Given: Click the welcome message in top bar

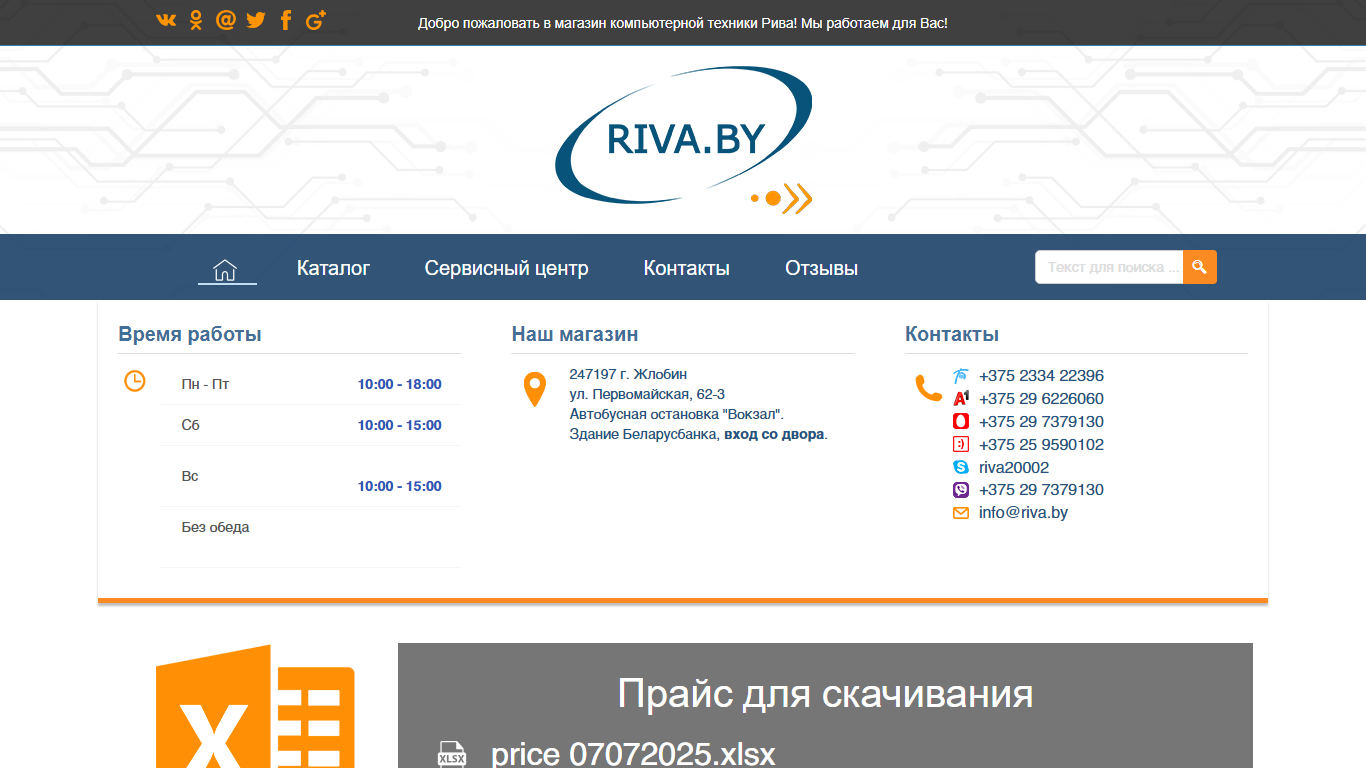Looking at the screenshot, I should pyautogui.click(x=683, y=22).
